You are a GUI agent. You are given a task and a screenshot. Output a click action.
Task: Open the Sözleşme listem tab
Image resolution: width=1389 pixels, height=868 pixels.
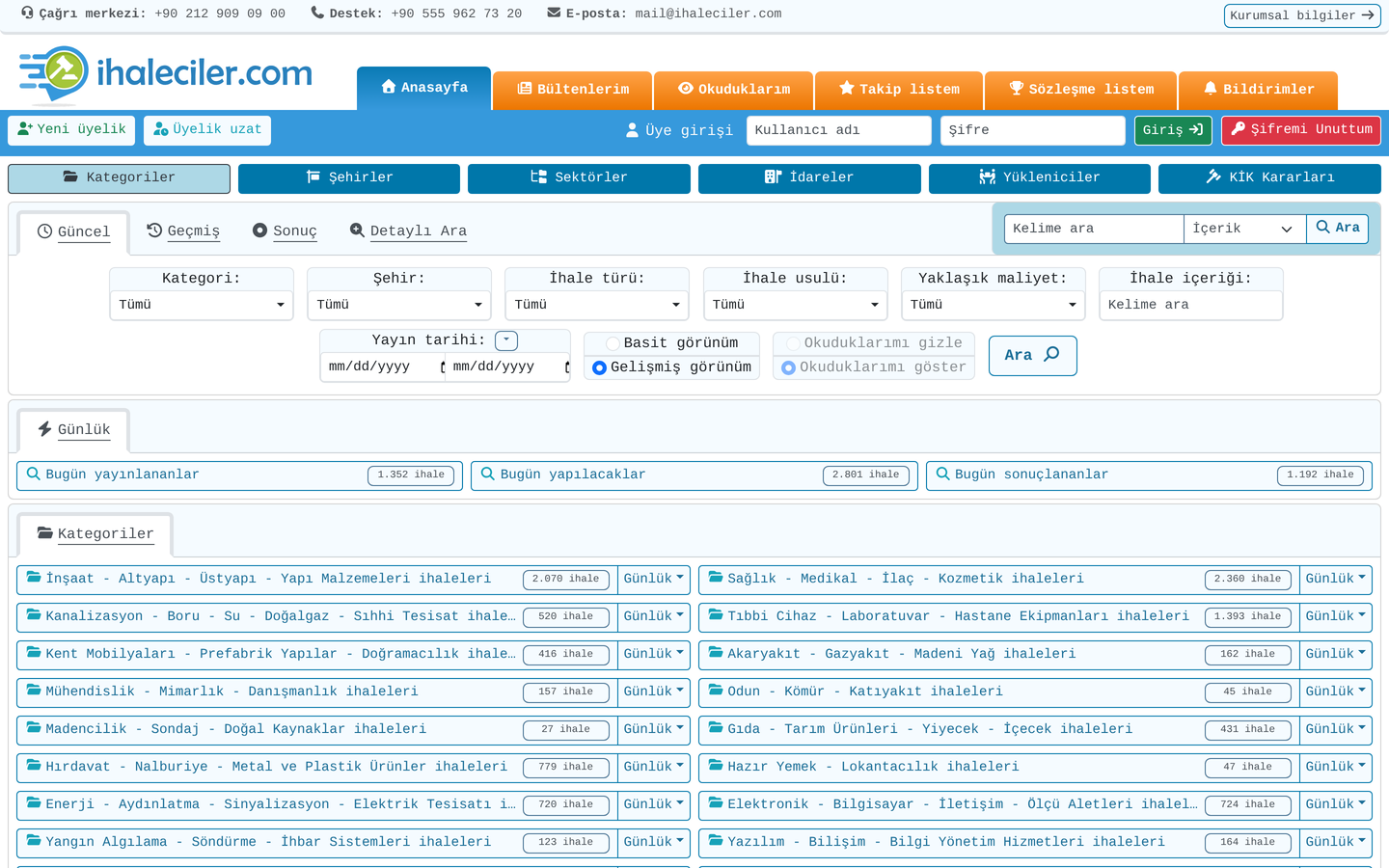1081,90
